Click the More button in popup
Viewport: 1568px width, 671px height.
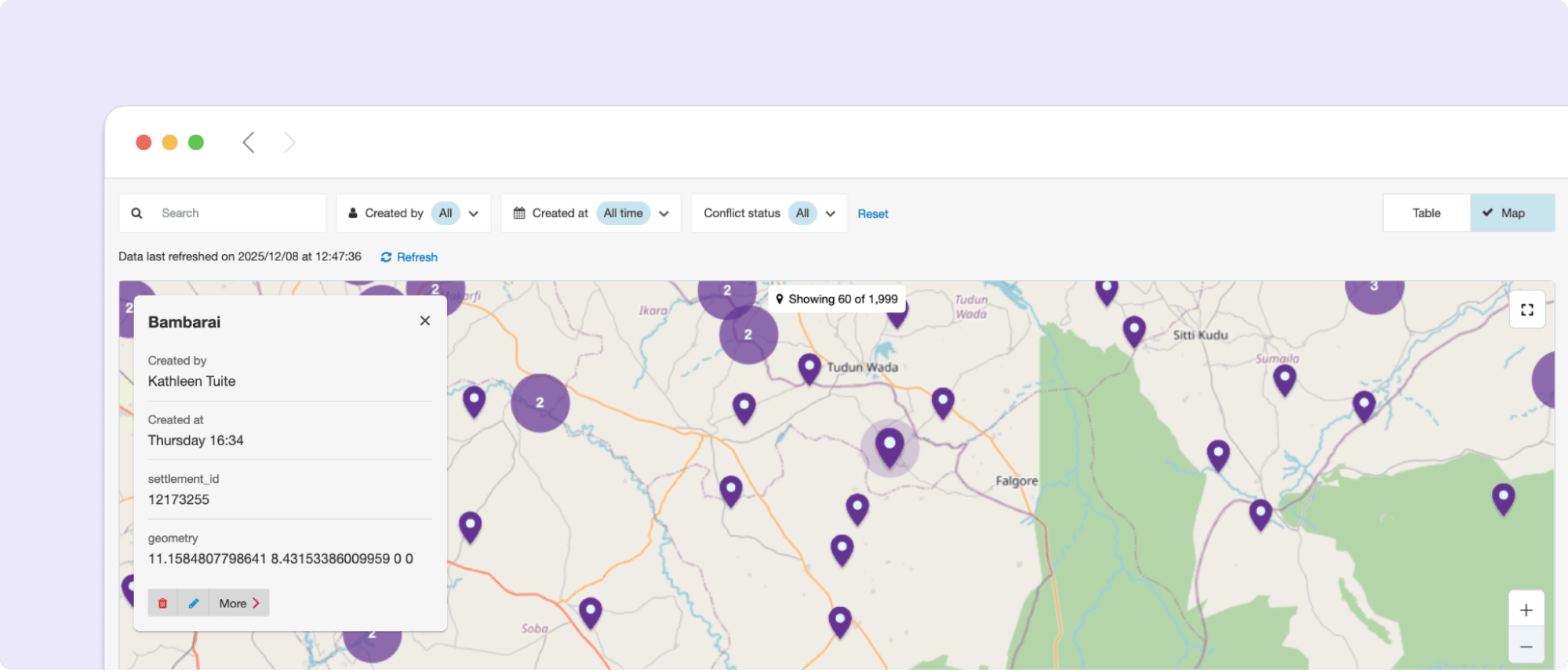(239, 603)
